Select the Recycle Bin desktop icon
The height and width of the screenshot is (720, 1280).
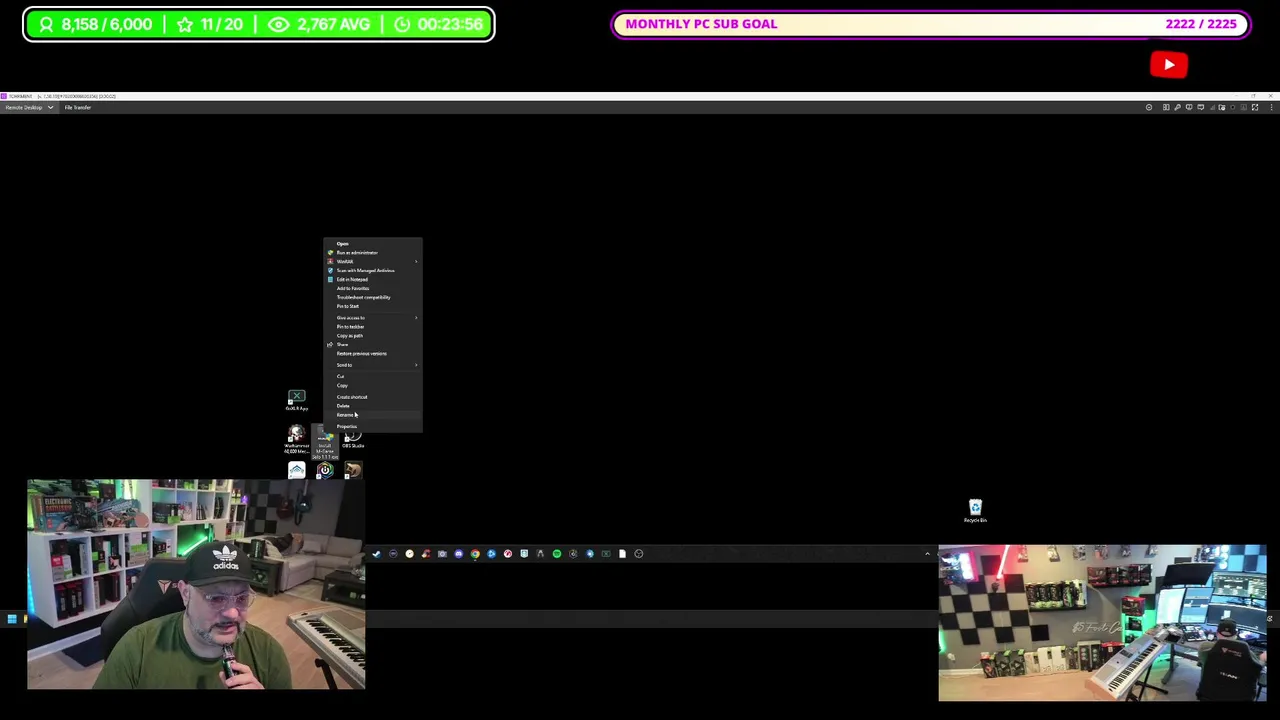[975, 511]
